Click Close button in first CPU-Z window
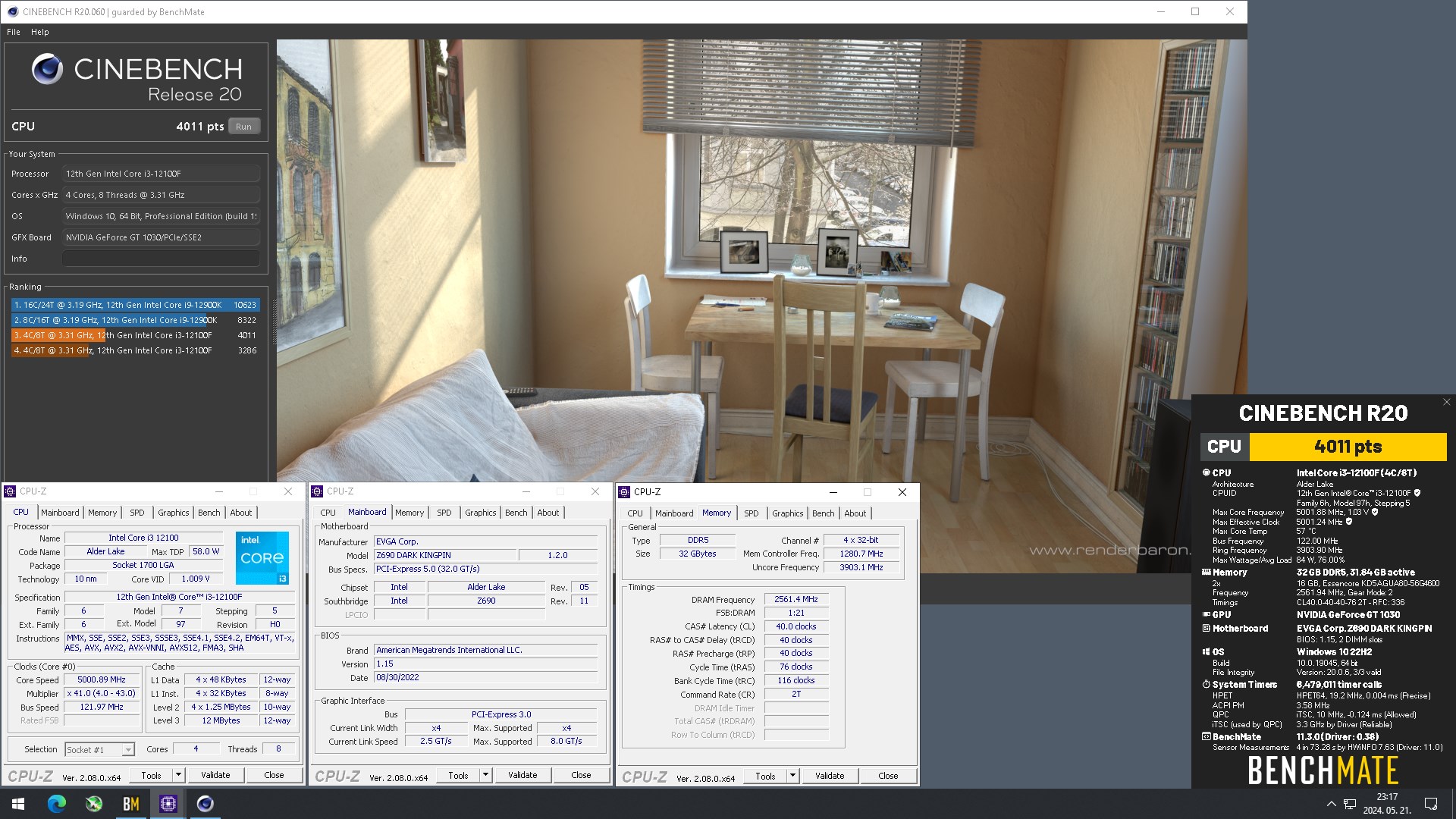This screenshot has height=819, width=1456. pyautogui.click(x=275, y=775)
